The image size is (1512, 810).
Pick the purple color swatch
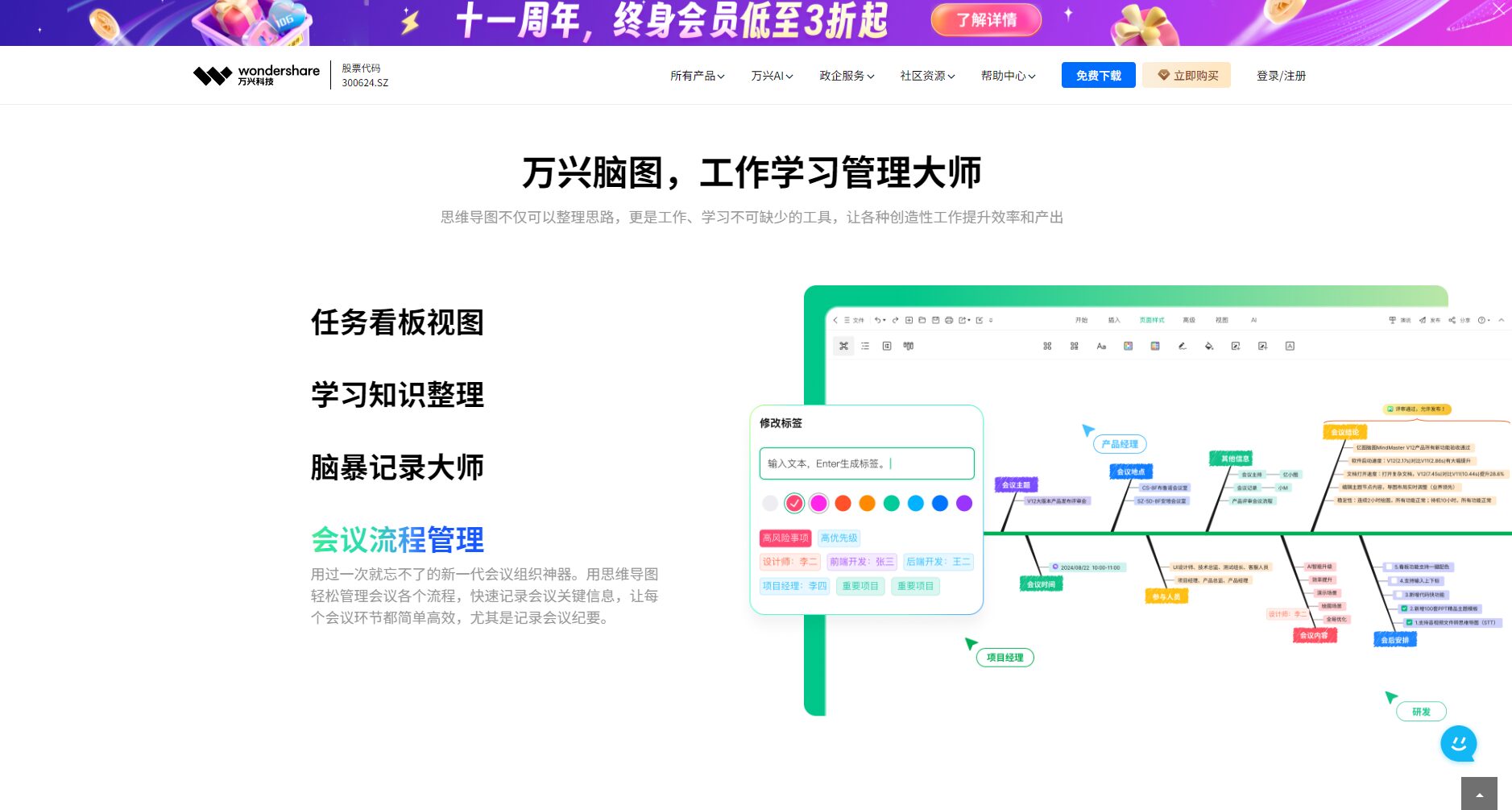point(963,503)
